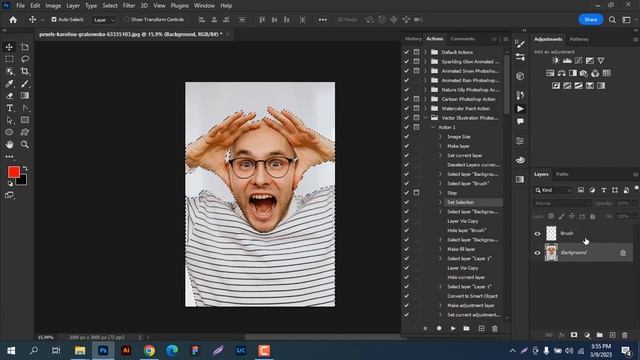Collapse Action 1 chevron
The height and width of the screenshot is (360, 640).
433,127
